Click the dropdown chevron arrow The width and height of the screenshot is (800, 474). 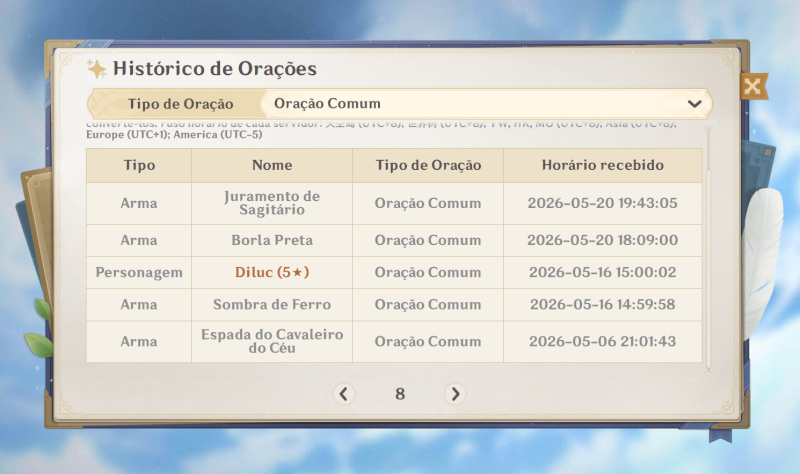694,104
